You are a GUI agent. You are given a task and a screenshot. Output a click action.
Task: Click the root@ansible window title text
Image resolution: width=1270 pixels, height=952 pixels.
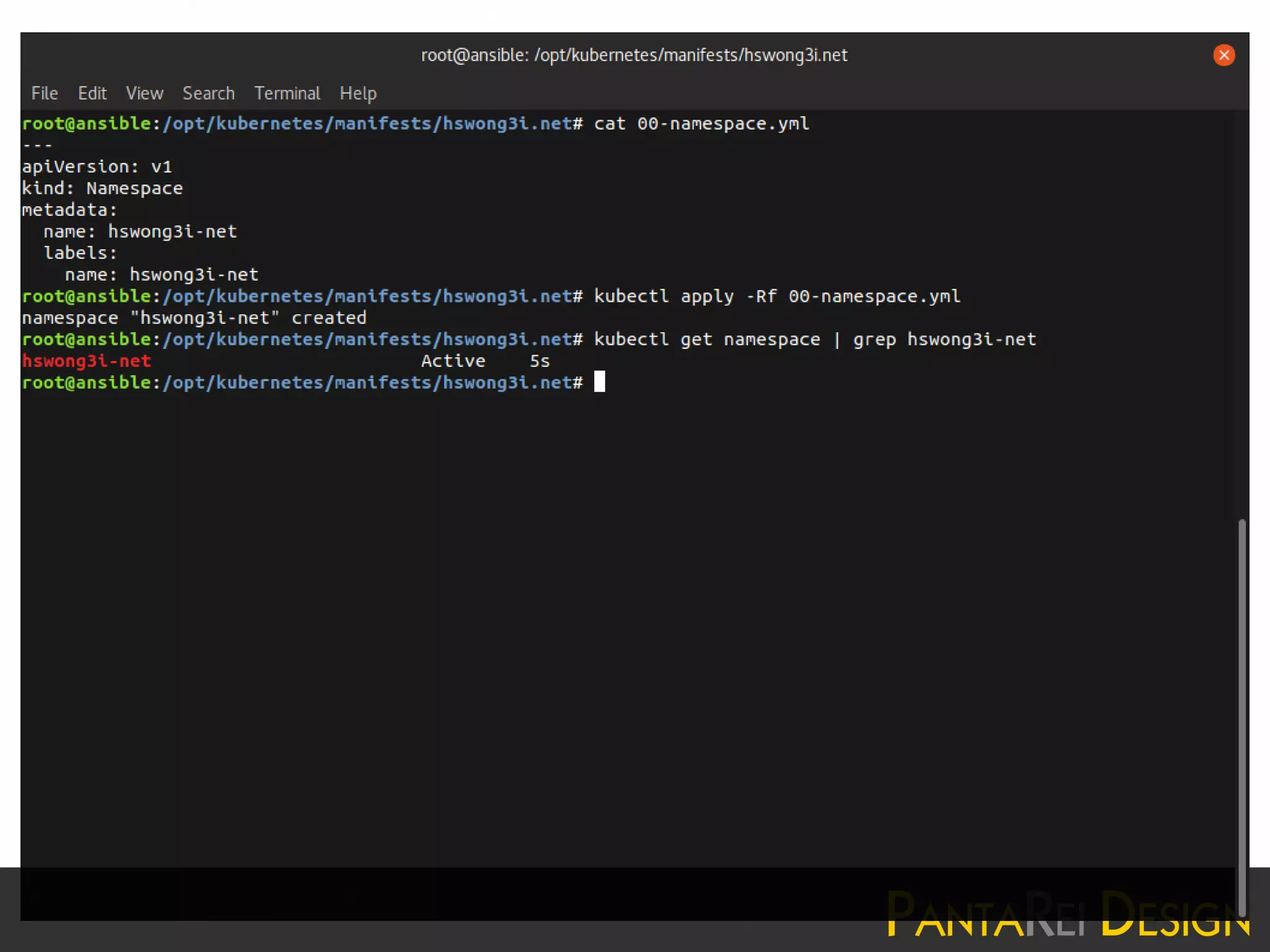point(634,55)
